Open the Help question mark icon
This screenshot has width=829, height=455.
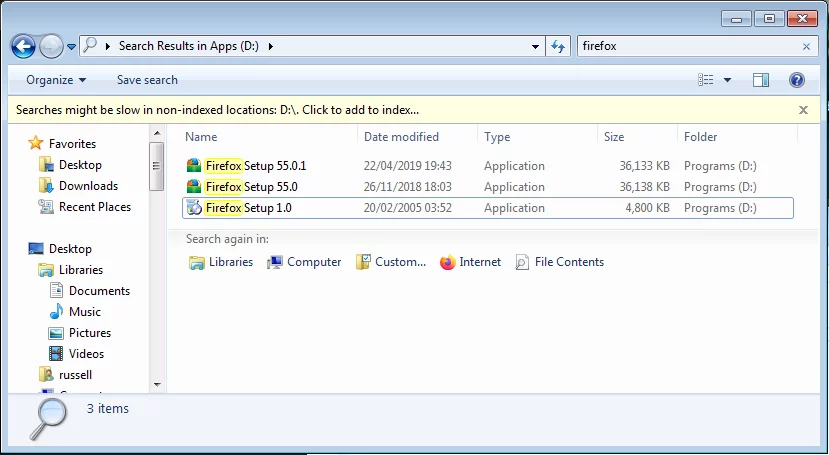[x=797, y=80]
